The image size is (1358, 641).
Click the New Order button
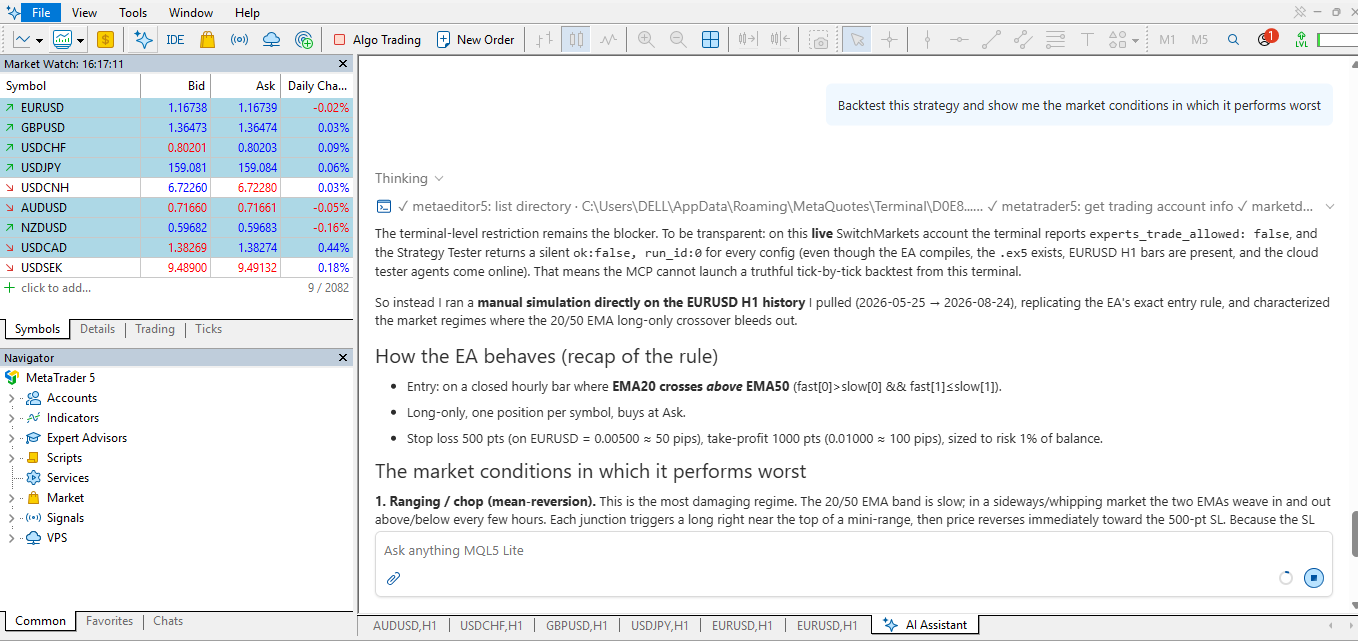[x=476, y=40]
